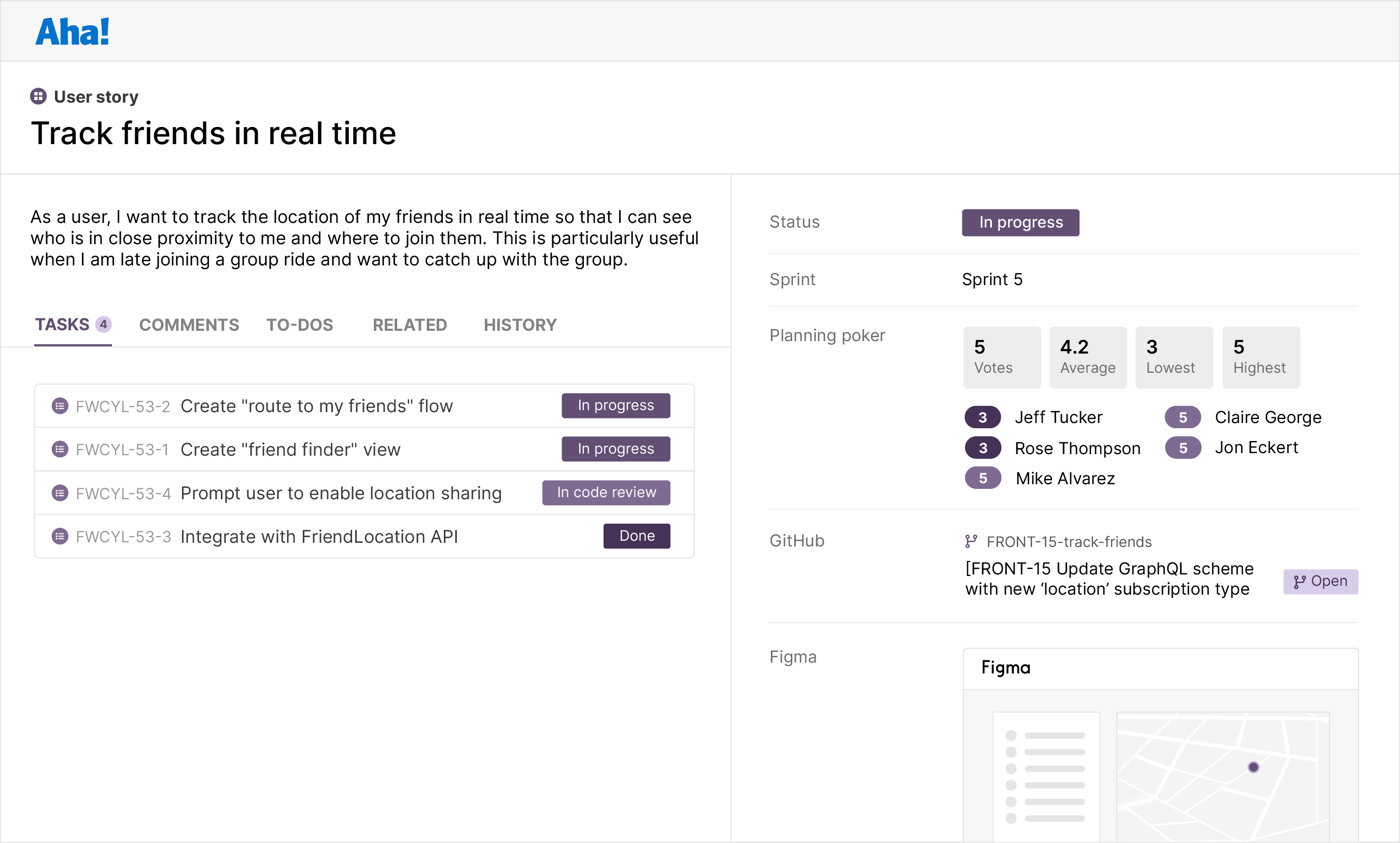1400x843 pixels.
Task: Click the Aha! logo
Action: pos(72,31)
